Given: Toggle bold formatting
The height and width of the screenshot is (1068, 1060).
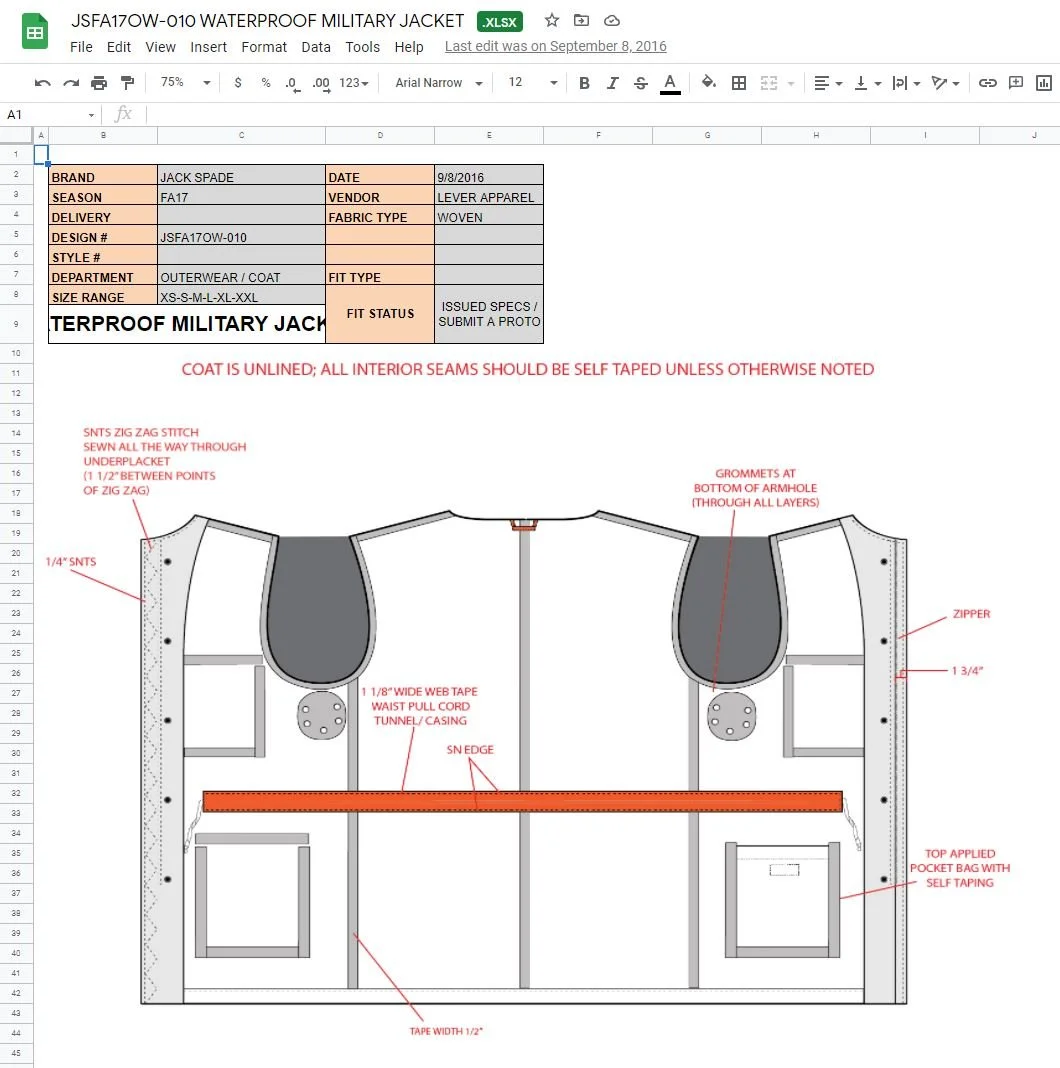Looking at the screenshot, I should point(584,83).
